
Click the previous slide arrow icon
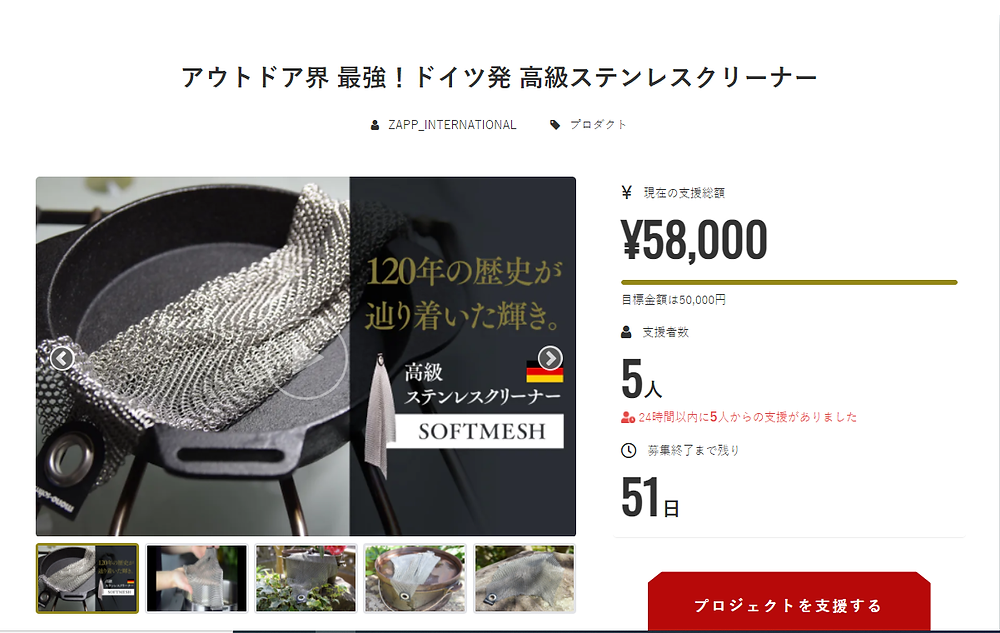click(62, 359)
